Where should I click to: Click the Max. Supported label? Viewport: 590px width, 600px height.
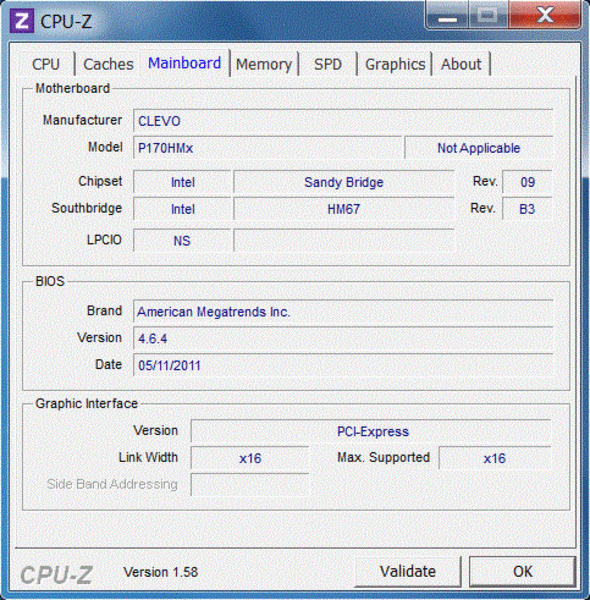[x=383, y=457]
